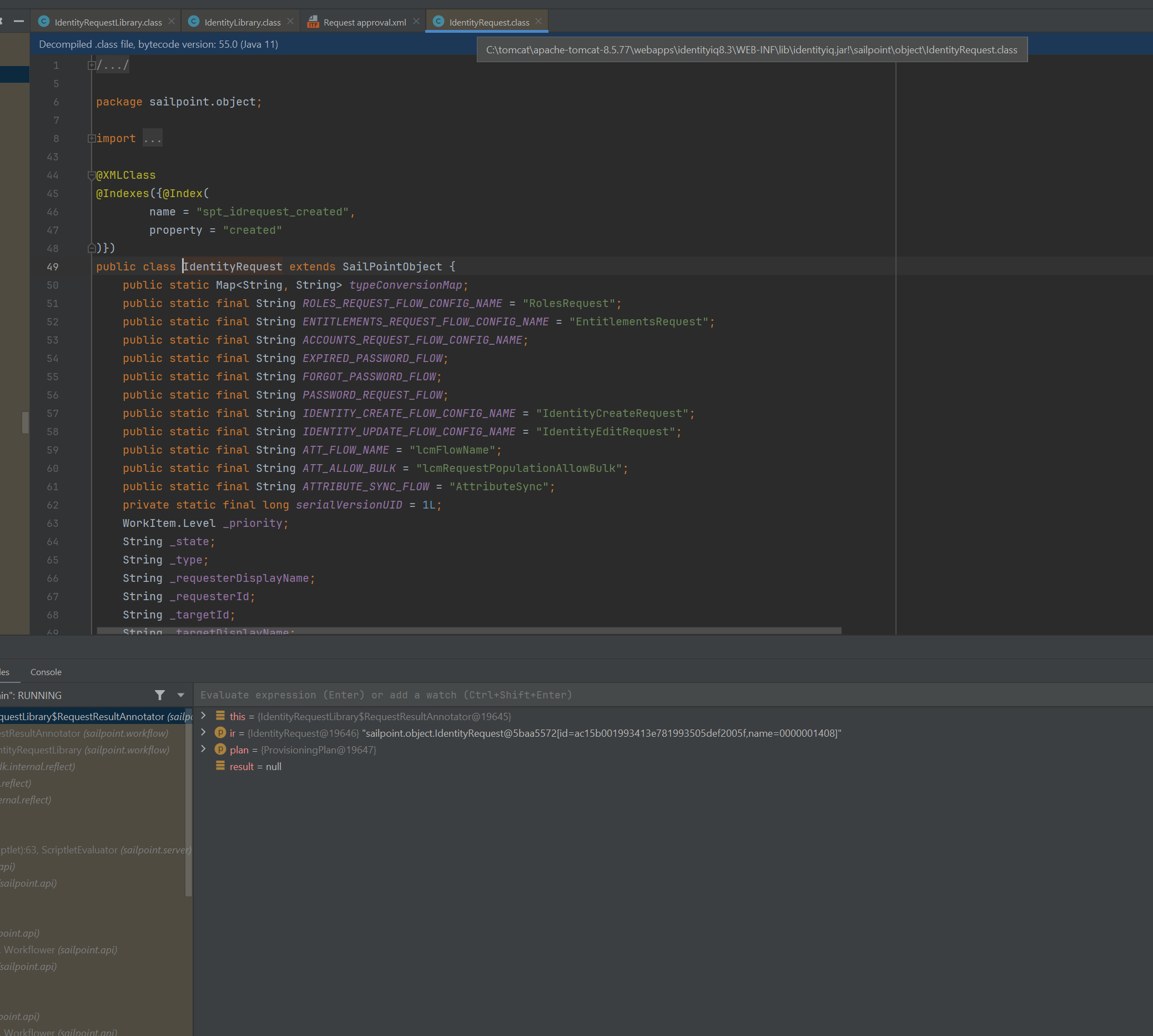
Task: Close the IdentityLibrary.class tab
Action: [x=290, y=22]
